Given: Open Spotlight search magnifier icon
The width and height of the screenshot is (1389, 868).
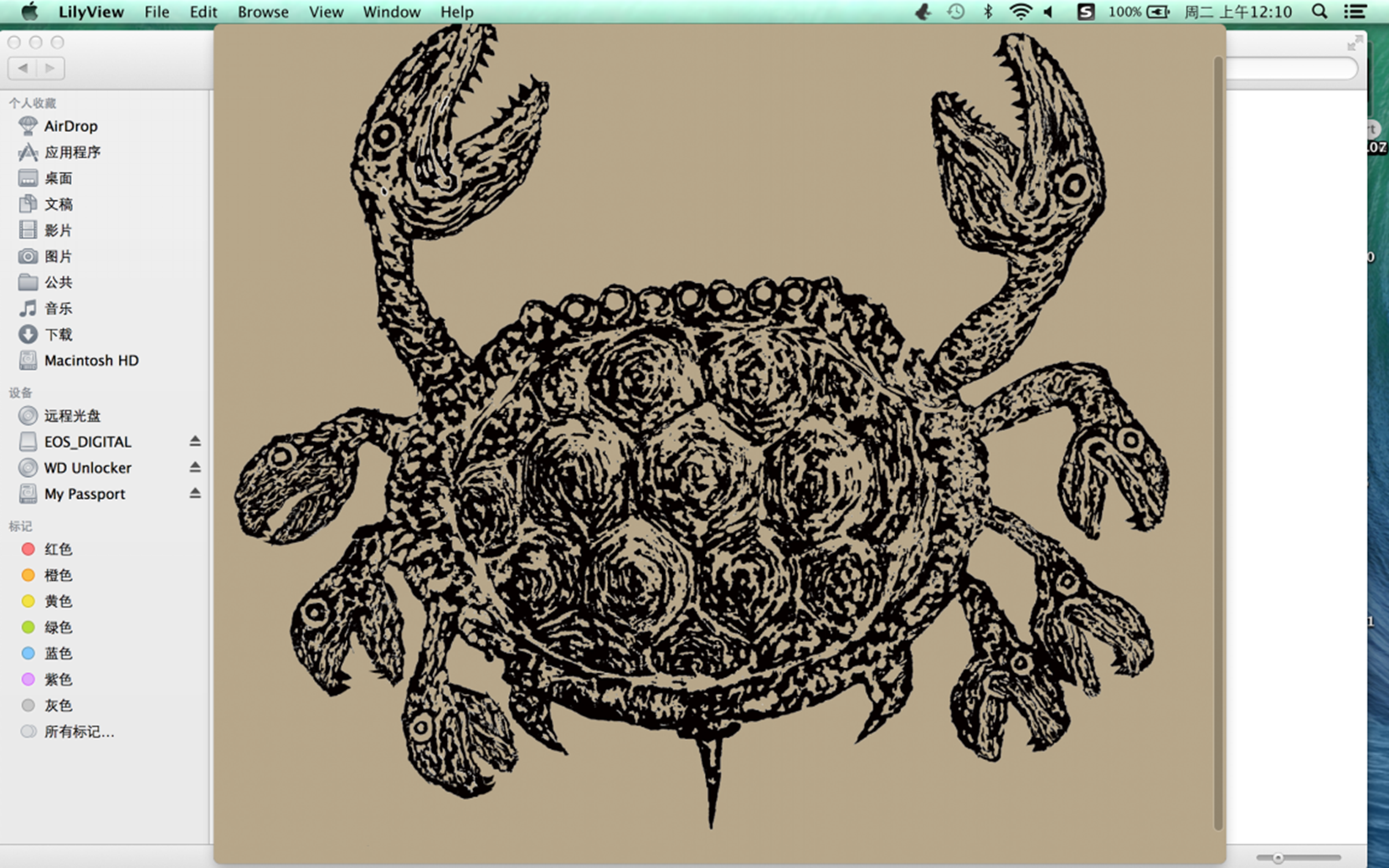Looking at the screenshot, I should click(x=1320, y=12).
